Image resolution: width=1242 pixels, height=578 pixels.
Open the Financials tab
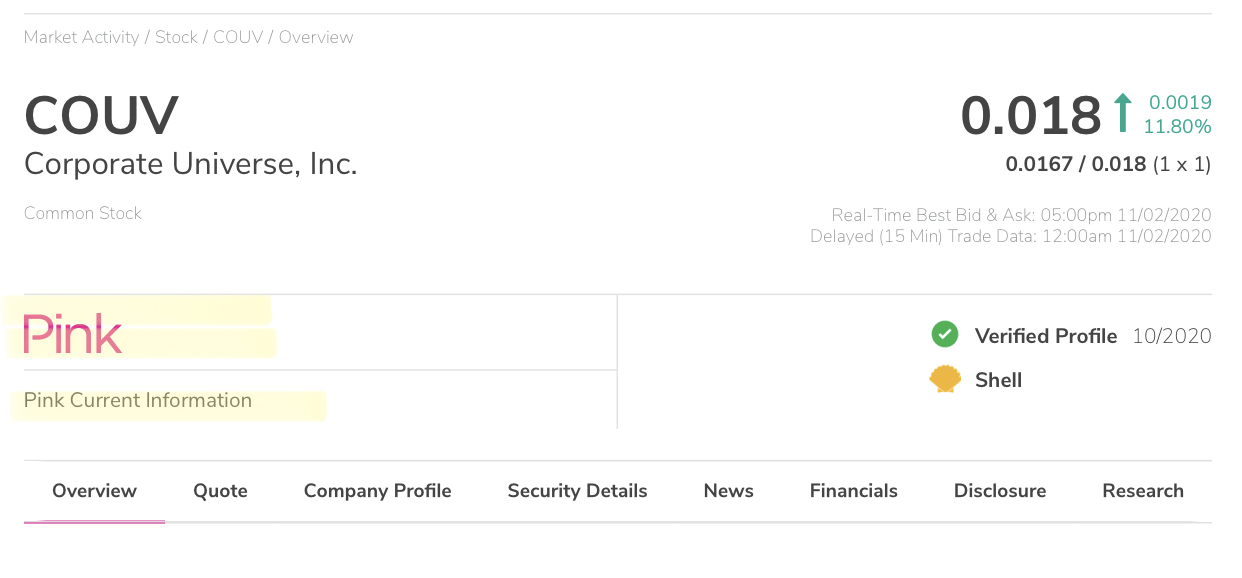pyautogui.click(x=853, y=491)
